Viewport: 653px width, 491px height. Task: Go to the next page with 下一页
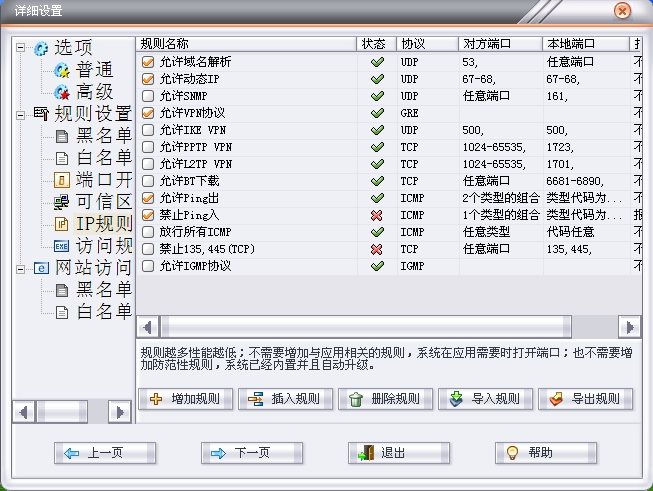[x=252, y=453]
